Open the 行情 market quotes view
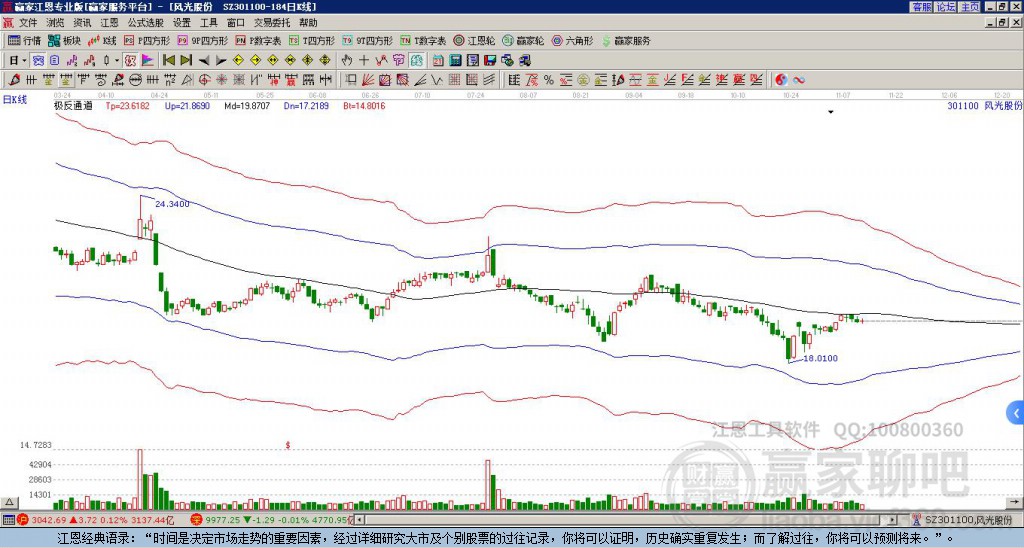Viewport: 1024px width, 548px height. coord(25,41)
